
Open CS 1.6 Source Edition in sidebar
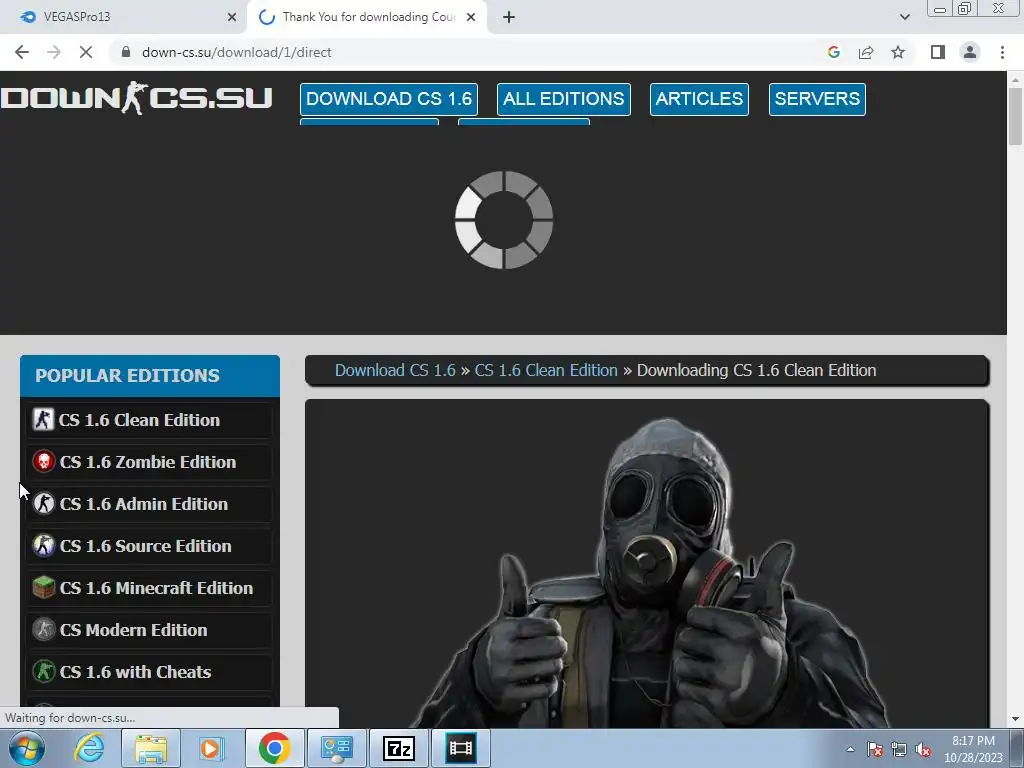point(150,546)
